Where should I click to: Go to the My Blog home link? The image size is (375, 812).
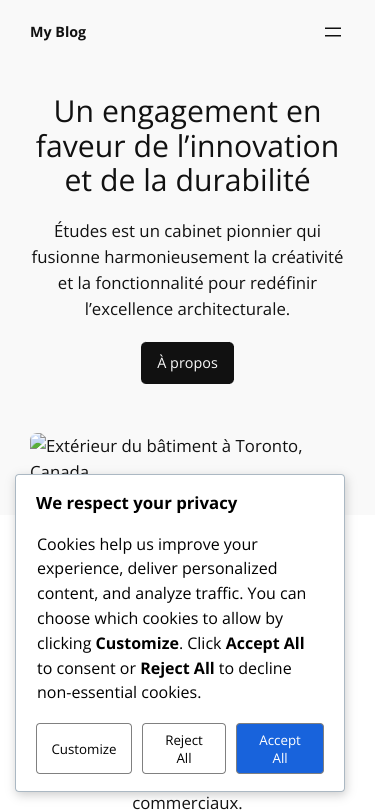click(x=58, y=32)
